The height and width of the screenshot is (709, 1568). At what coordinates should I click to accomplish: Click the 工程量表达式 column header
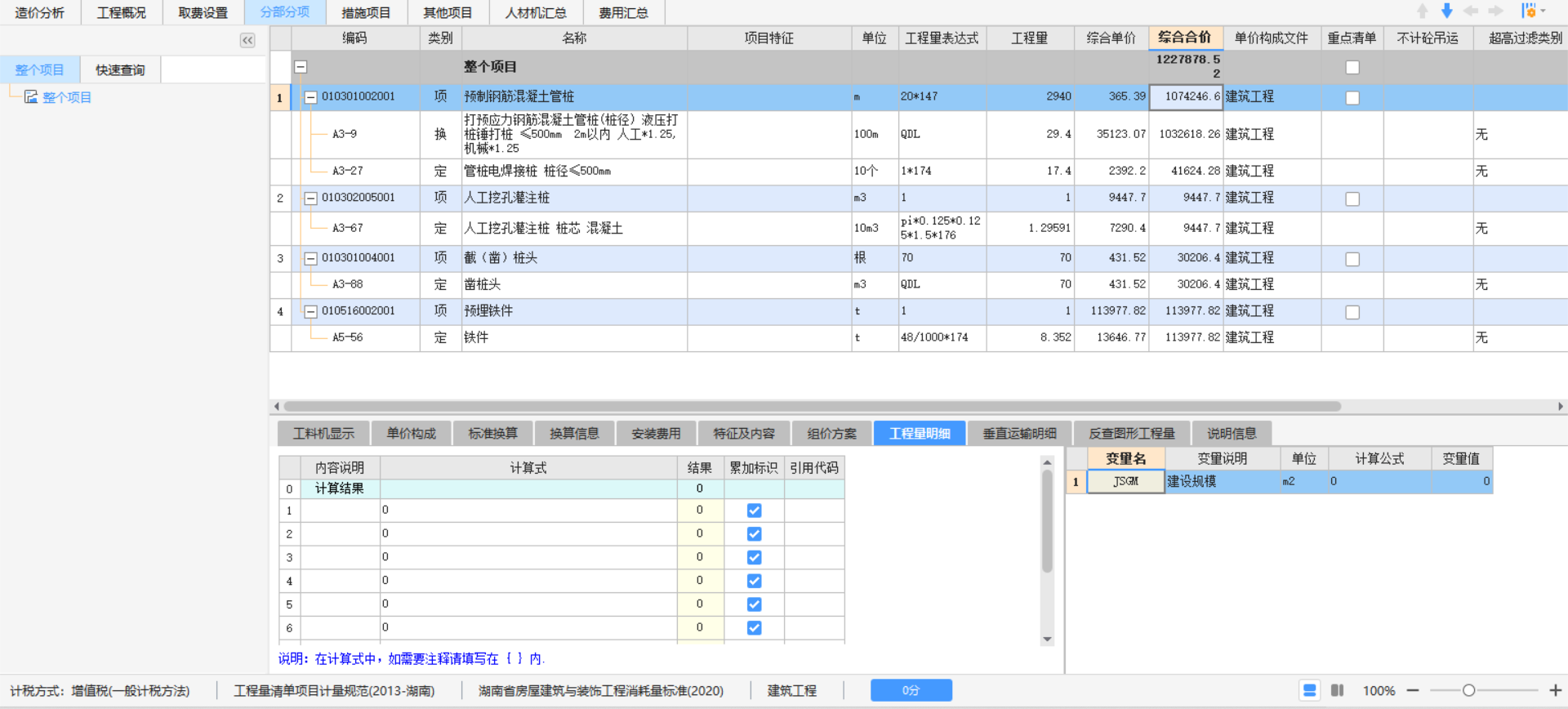click(942, 38)
